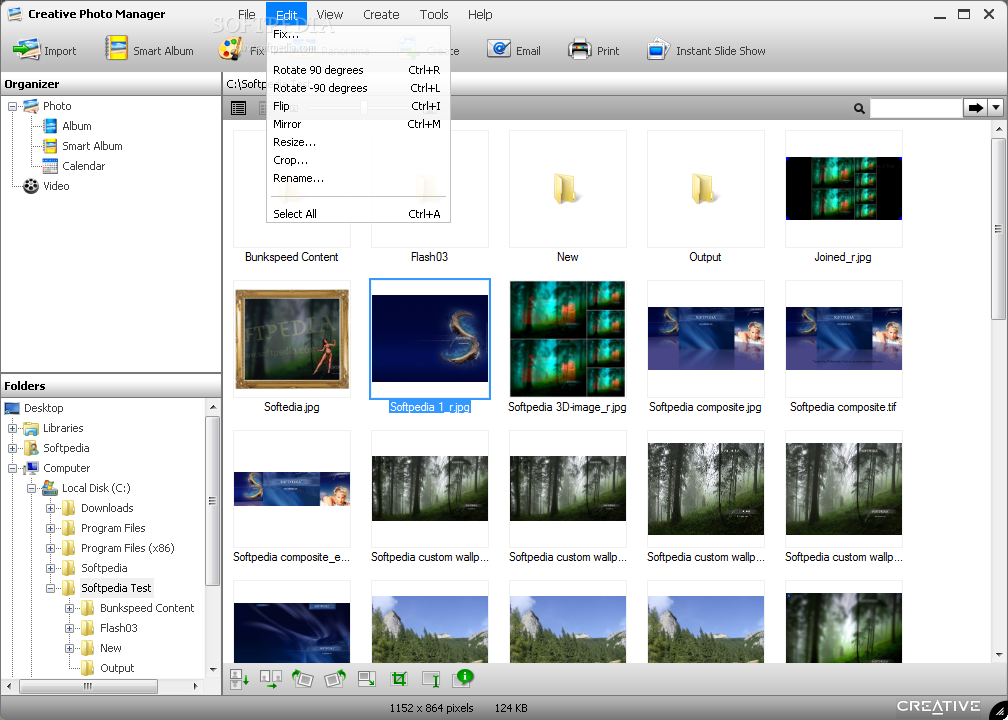The image size is (1008, 720).
Task: Select Video in the Organizer tree
Action: [x=56, y=186]
